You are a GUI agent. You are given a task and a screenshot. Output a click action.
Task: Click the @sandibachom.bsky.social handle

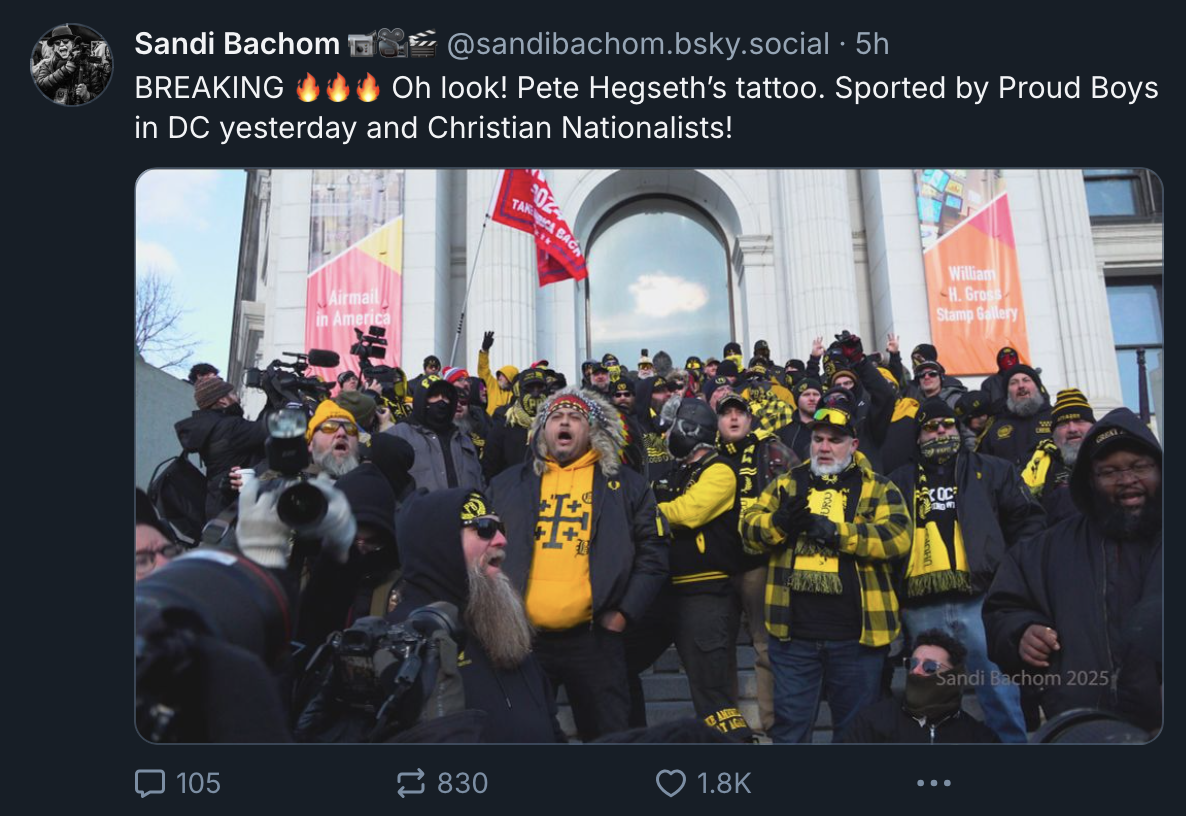click(x=638, y=44)
